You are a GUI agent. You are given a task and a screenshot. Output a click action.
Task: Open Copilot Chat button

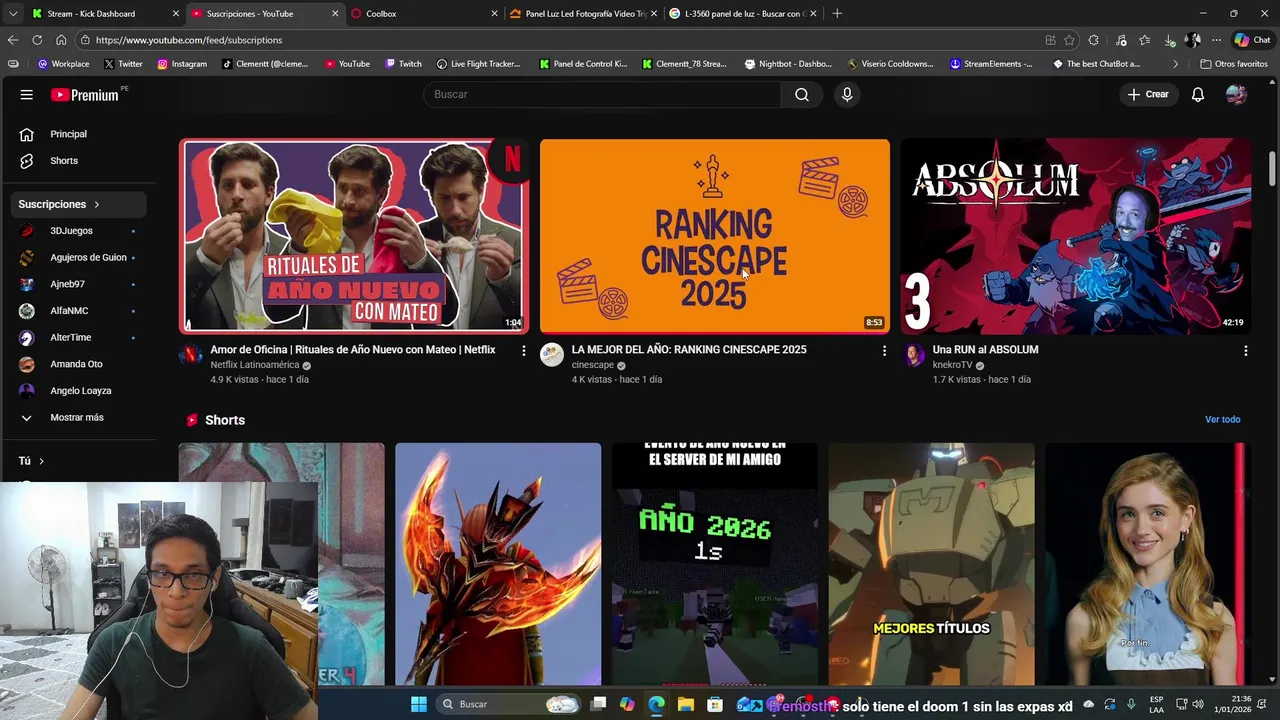pyautogui.click(x=1252, y=40)
